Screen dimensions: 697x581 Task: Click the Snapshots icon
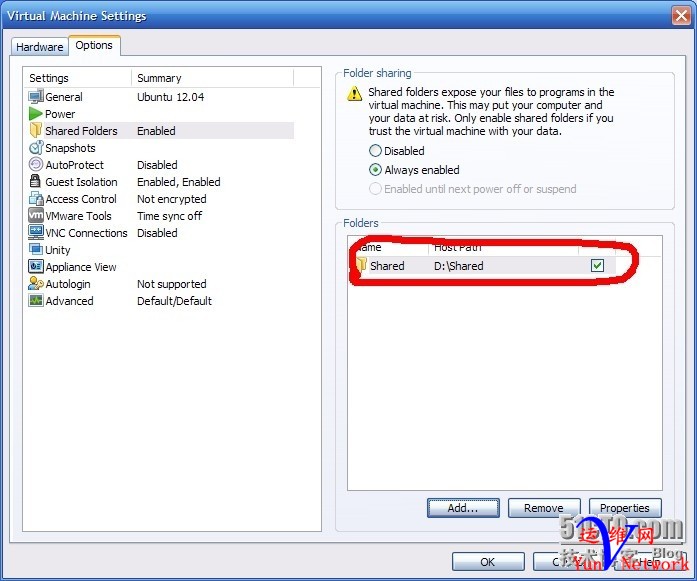[x=36, y=148]
